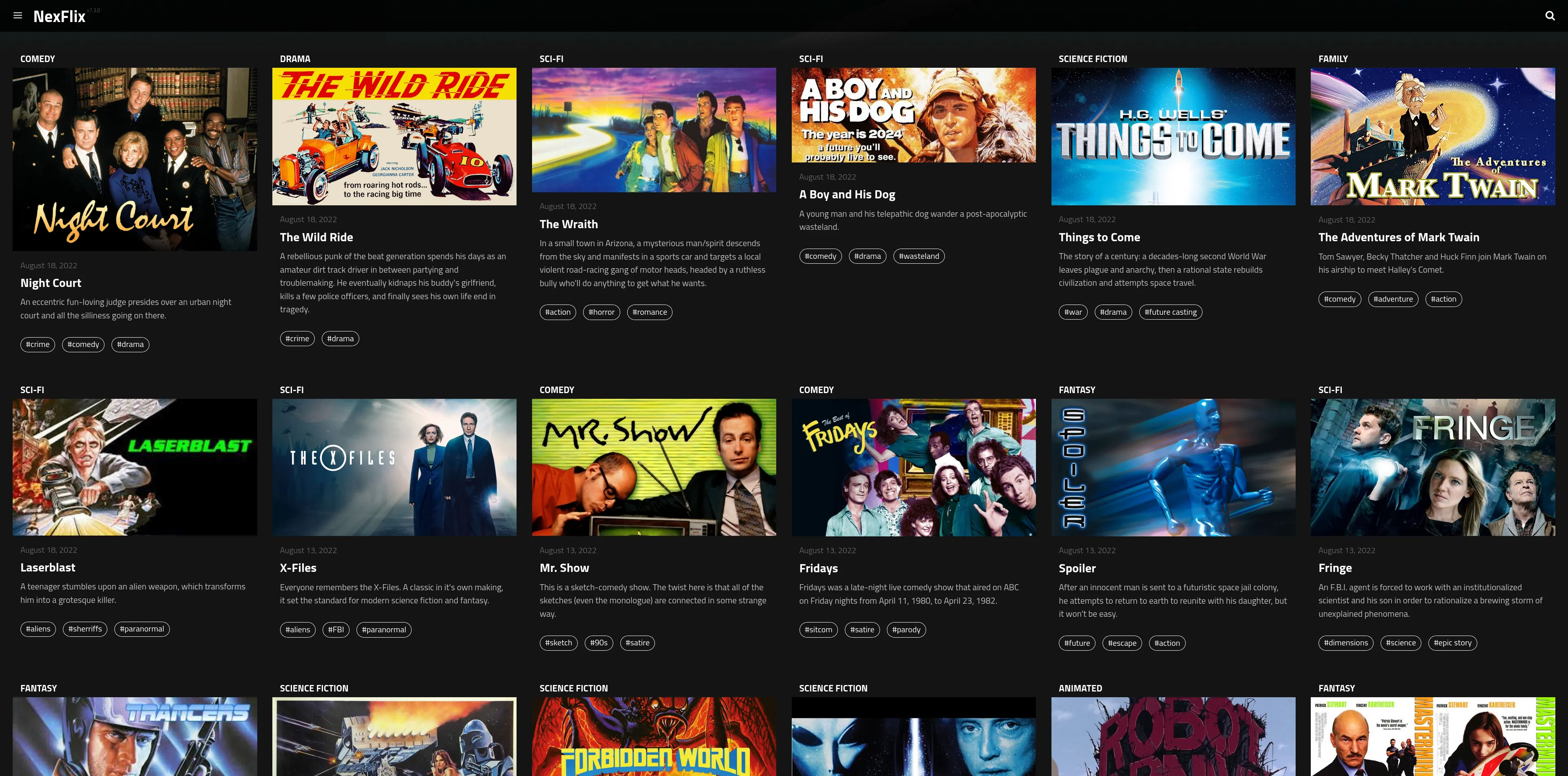1568x776 pixels.
Task: Open the Mark Twain poster image
Action: click(x=1433, y=136)
